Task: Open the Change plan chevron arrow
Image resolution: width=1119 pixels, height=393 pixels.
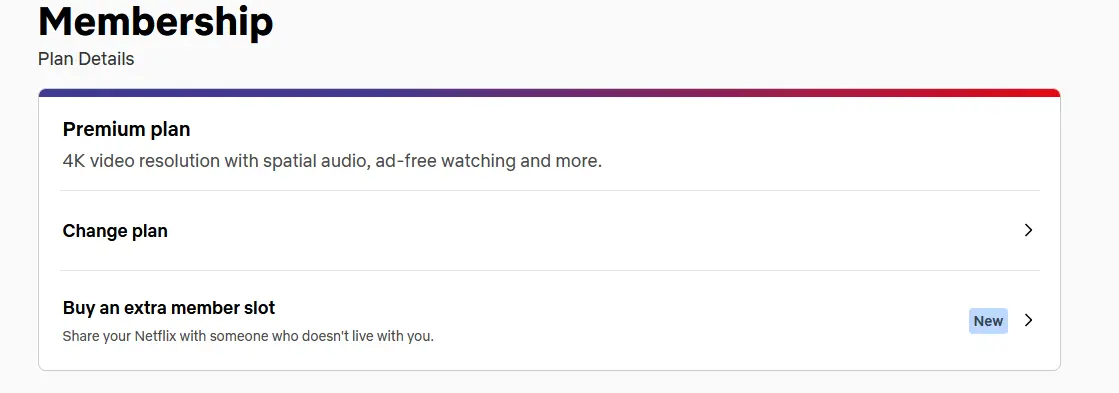Action: (1028, 230)
